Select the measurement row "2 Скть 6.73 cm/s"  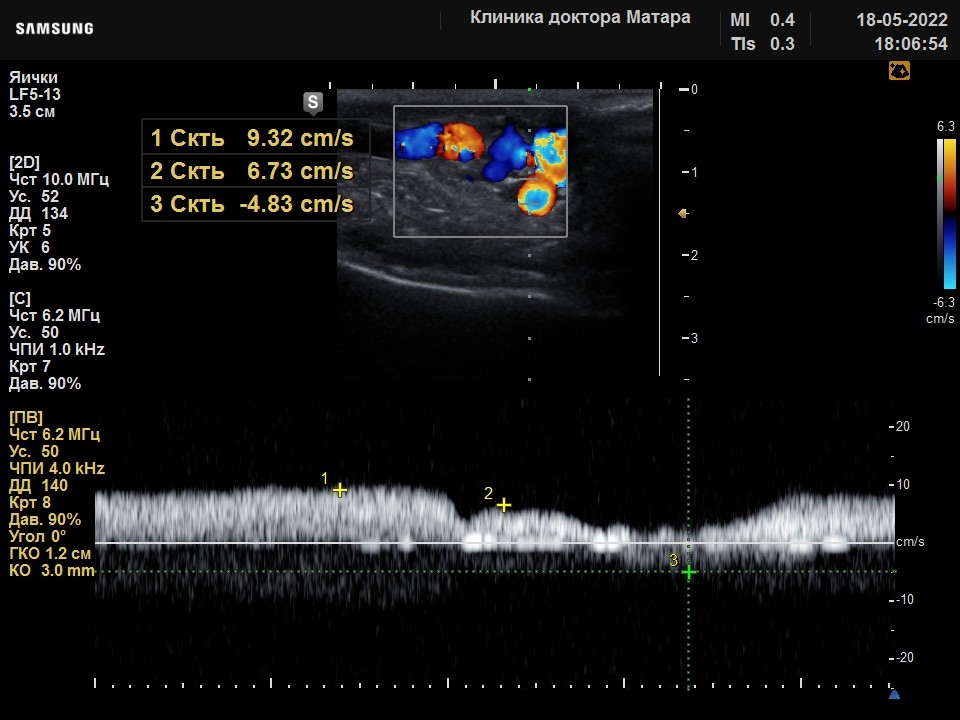click(x=255, y=171)
